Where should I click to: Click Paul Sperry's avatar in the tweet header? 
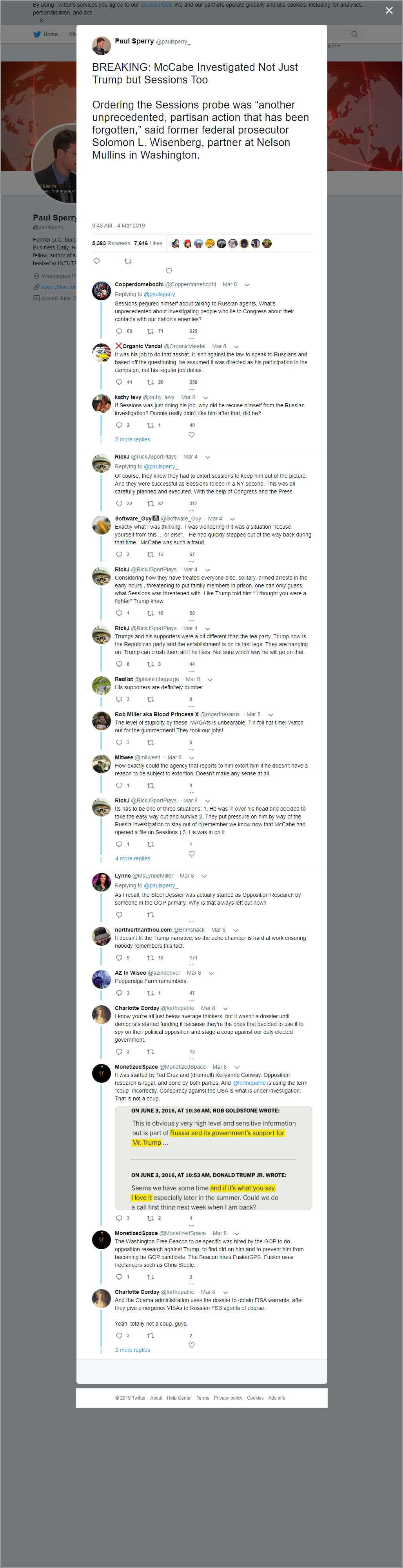point(101,46)
